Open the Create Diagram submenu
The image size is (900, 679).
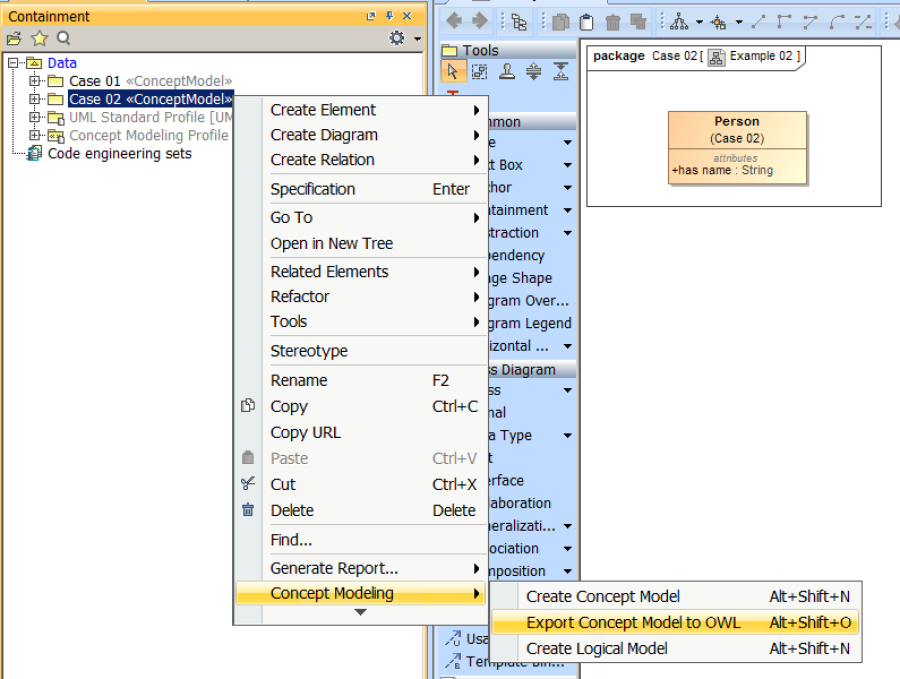(324, 135)
